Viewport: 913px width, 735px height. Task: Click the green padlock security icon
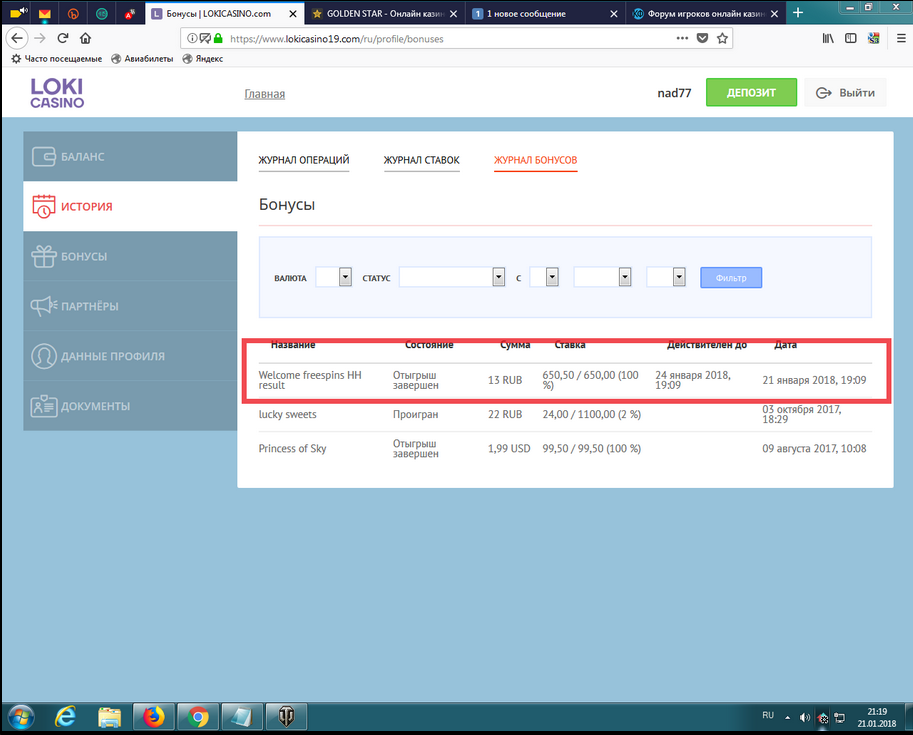point(218,38)
